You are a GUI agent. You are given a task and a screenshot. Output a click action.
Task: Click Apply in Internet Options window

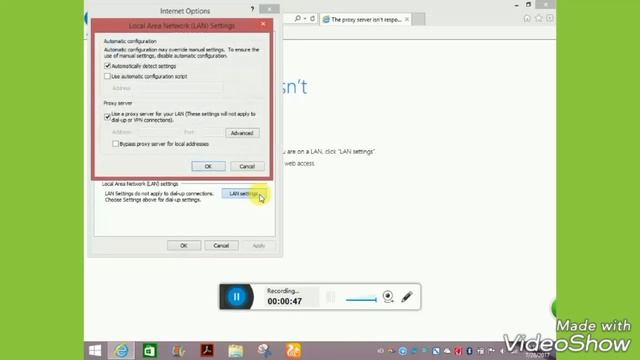point(258,246)
